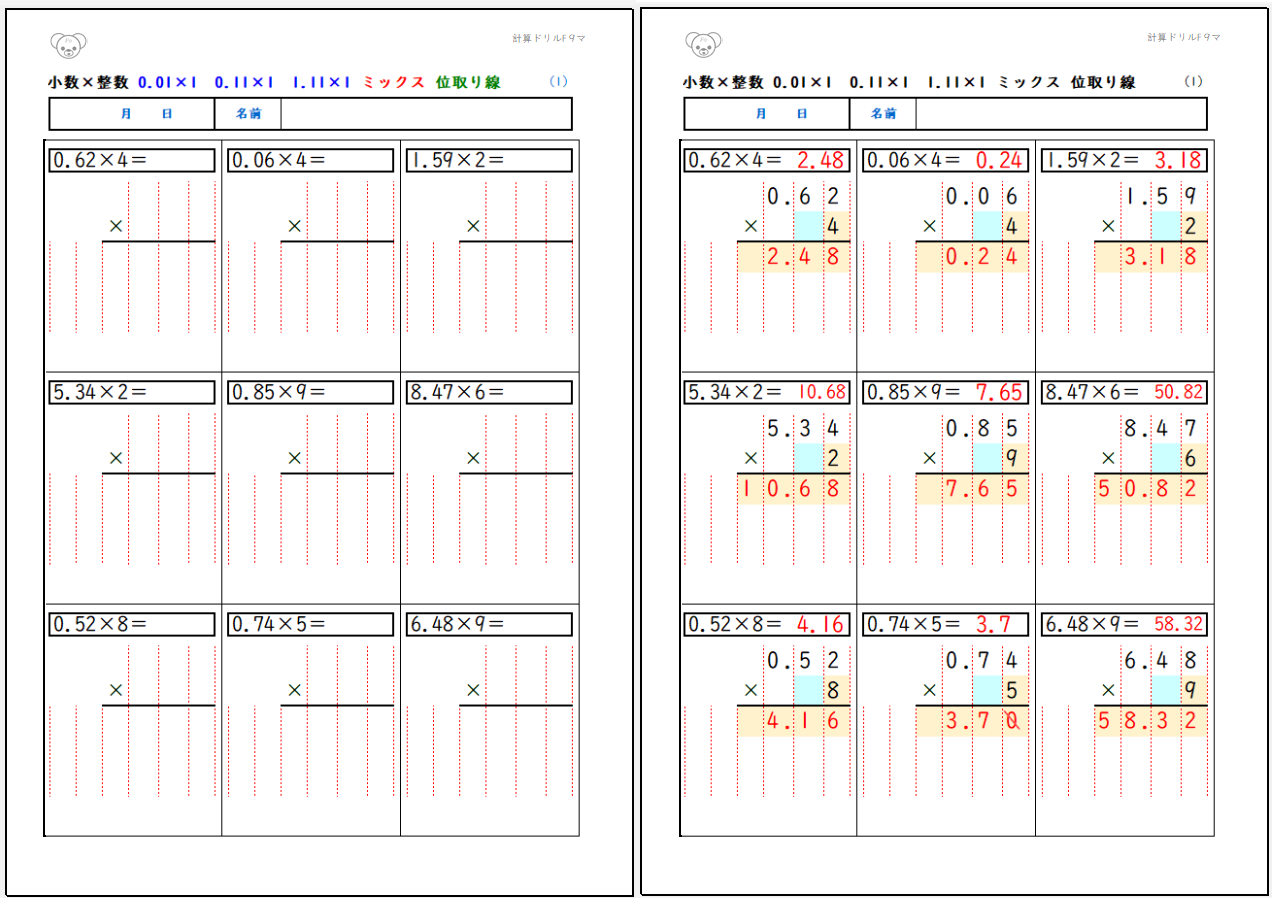
Task: Select the blank 5.34×2= problem box
Action: click(132, 392)
